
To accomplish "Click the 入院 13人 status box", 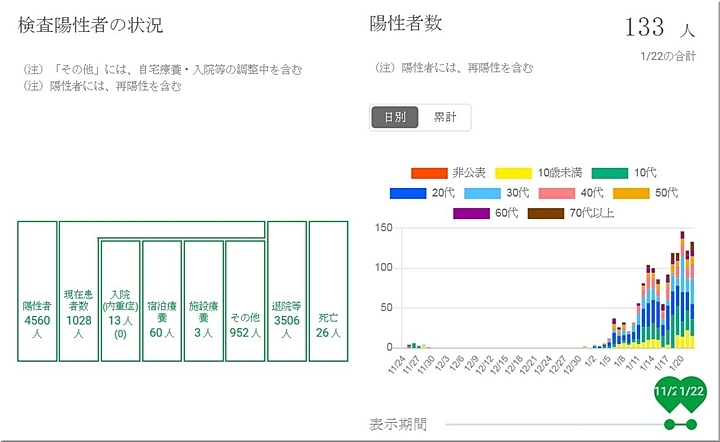I will pyautogui.click(x=120, y=300).
